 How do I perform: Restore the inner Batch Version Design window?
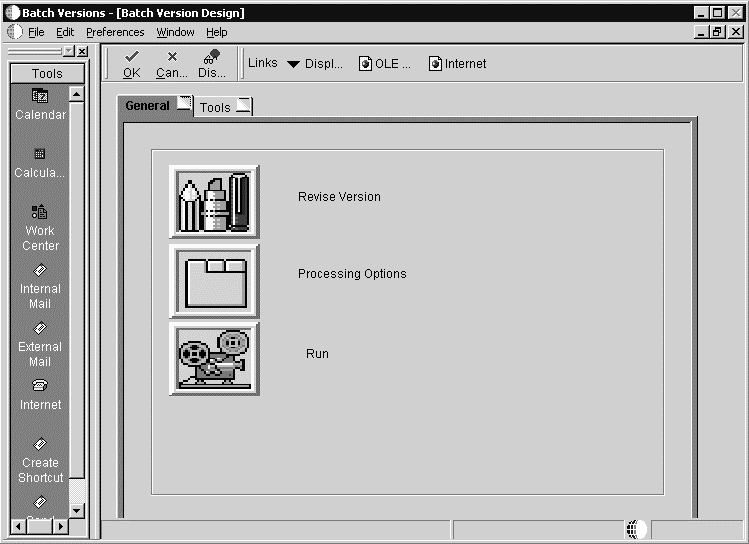pyautogui.click(x=717, y=32)
